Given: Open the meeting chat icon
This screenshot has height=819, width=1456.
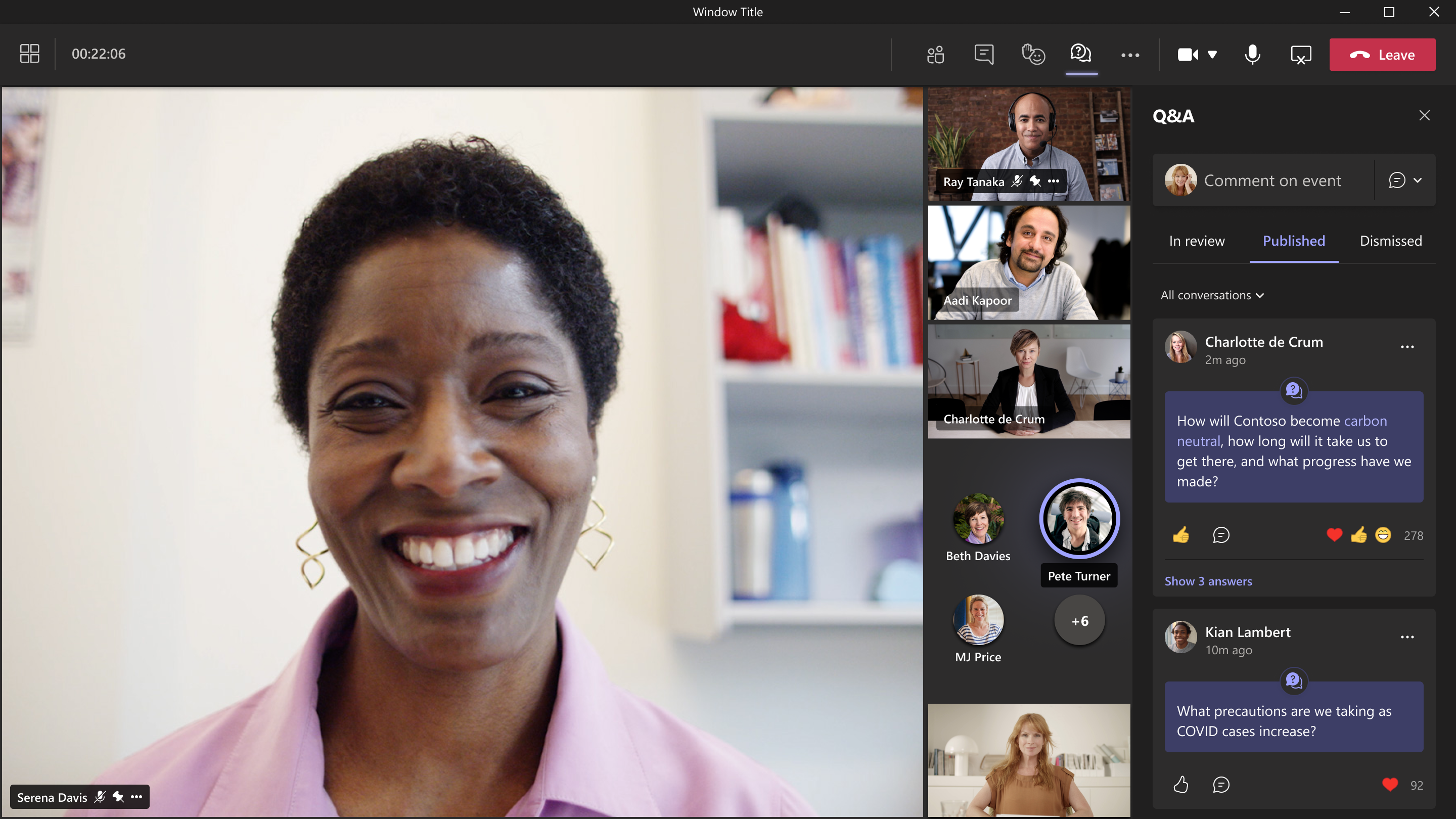Looking at the screenshot, I should click(x=984, y=55).
